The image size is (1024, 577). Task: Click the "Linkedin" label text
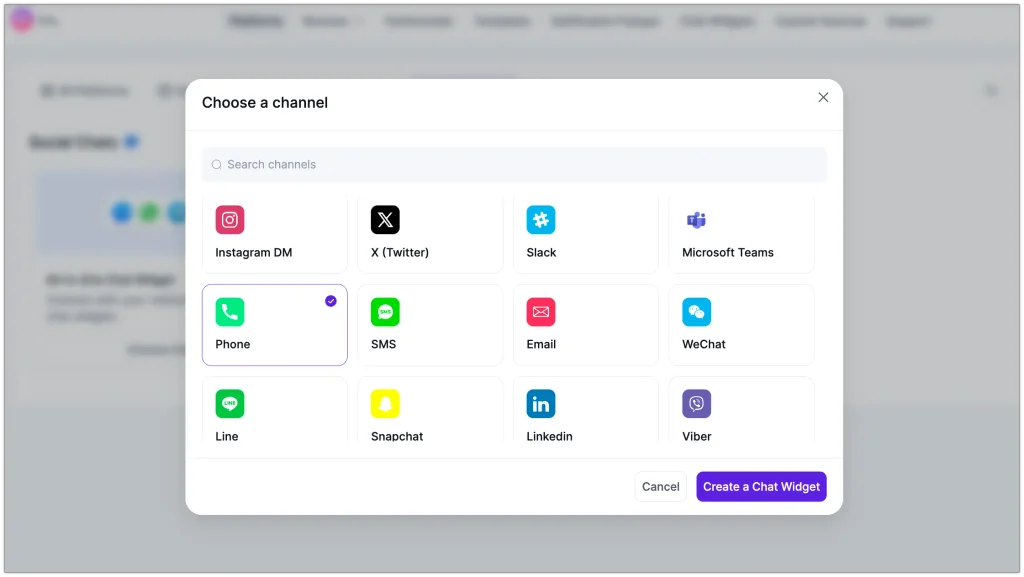(549, 436)
